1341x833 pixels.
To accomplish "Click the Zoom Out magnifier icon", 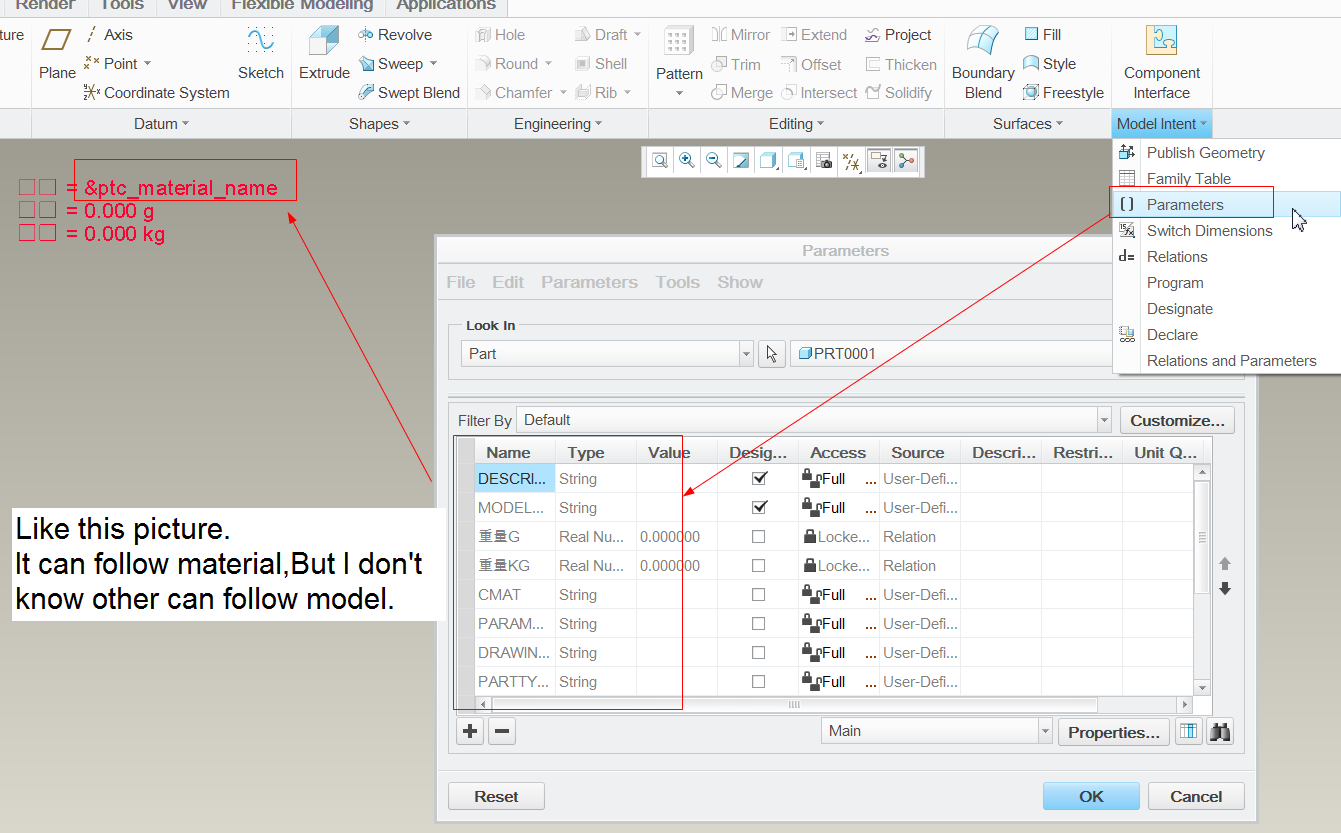I will [x=714, y=161].
